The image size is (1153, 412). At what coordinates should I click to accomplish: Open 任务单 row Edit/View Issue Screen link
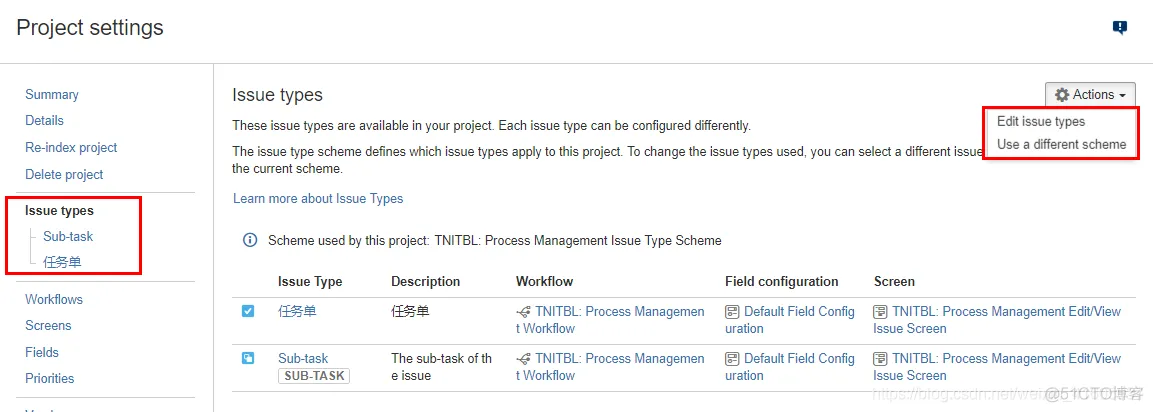(997, 320)
